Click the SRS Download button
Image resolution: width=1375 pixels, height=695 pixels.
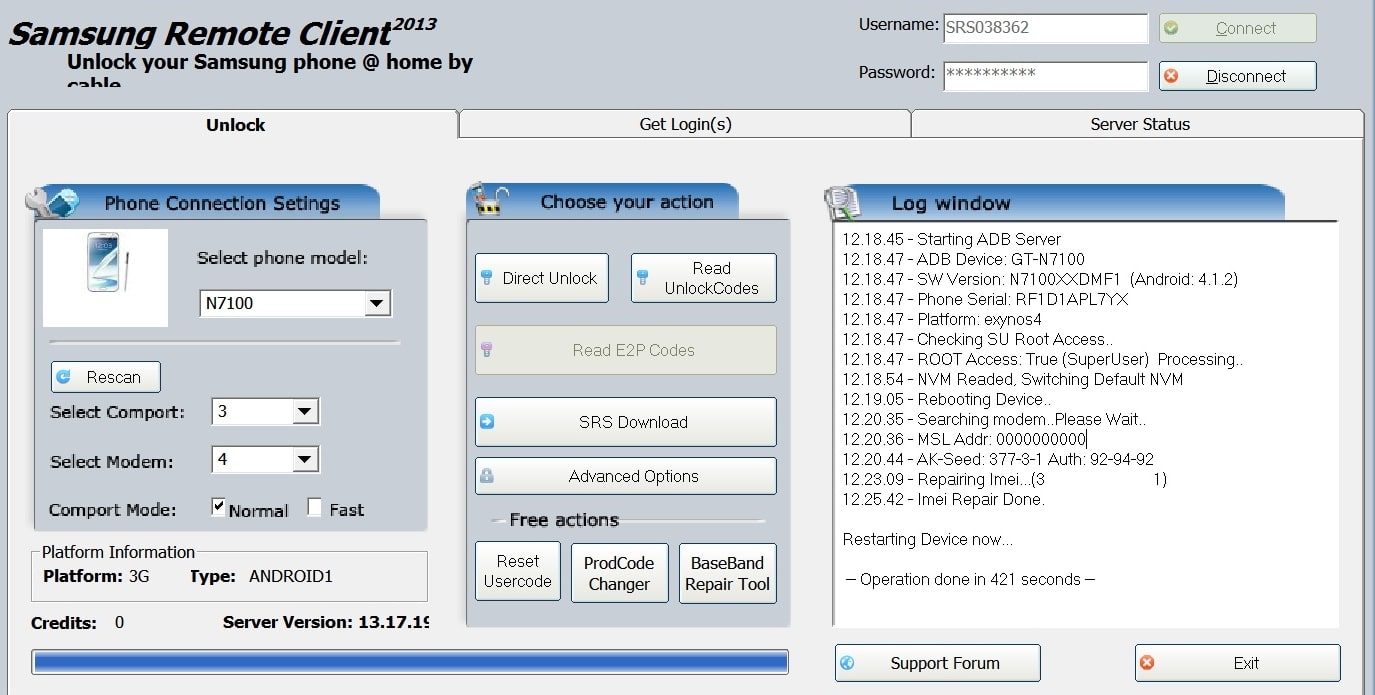click(625, 422)
